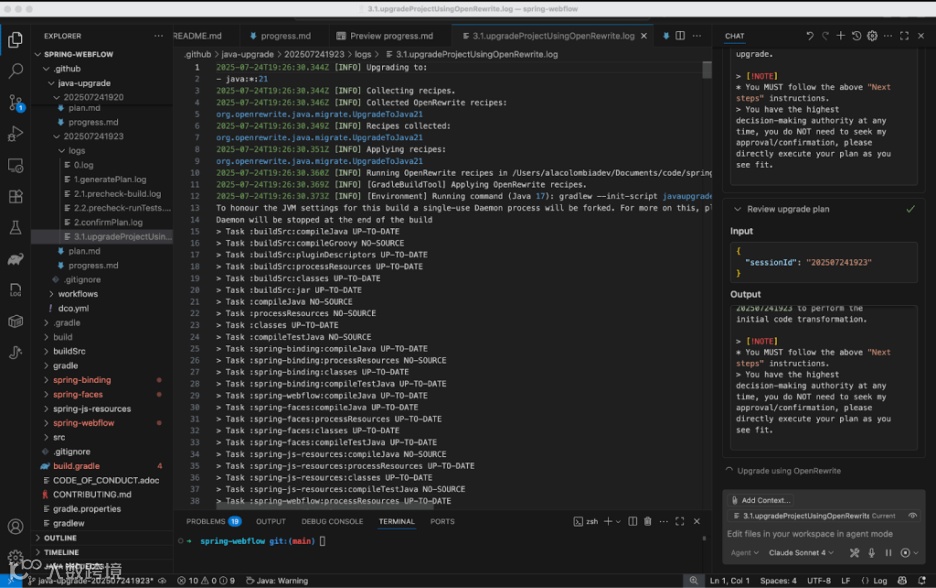Collapse the Review upgrade plan section
936x588 pixels.
(x=737, y=209)
